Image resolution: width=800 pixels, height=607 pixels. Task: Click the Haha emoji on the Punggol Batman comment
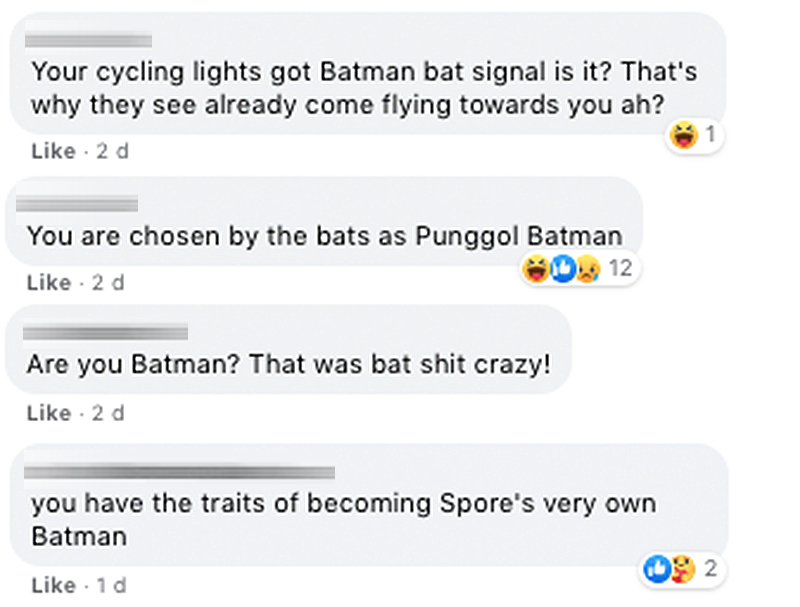[537, 268]
